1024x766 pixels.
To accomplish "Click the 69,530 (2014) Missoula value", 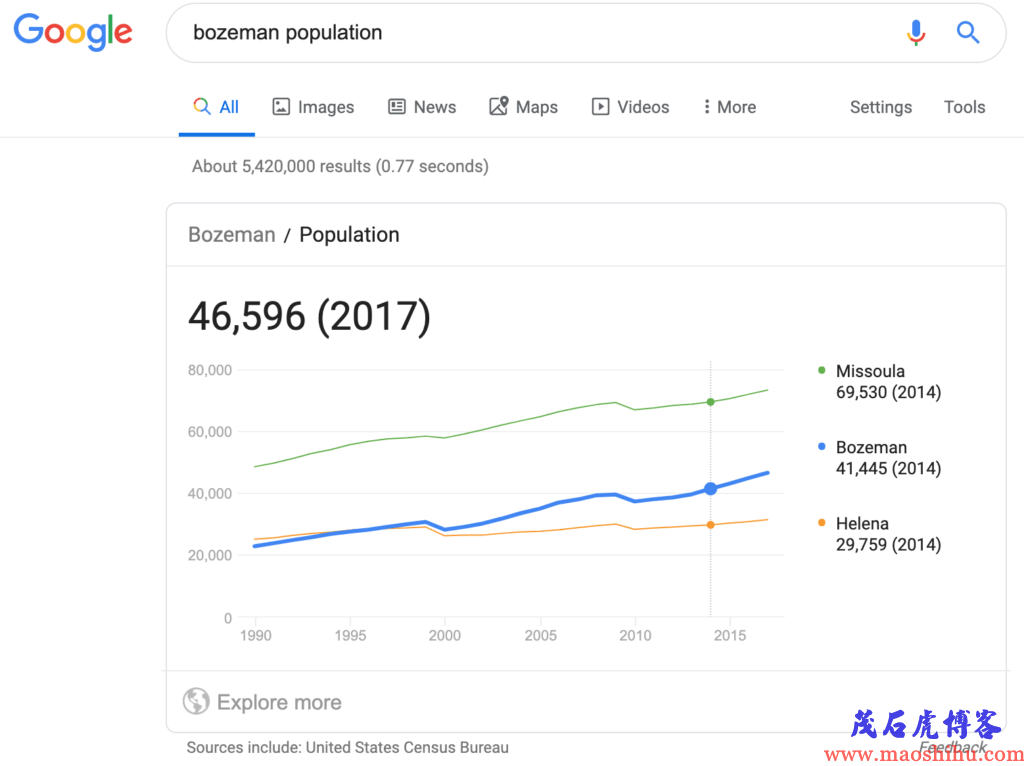I will (888, 392).
